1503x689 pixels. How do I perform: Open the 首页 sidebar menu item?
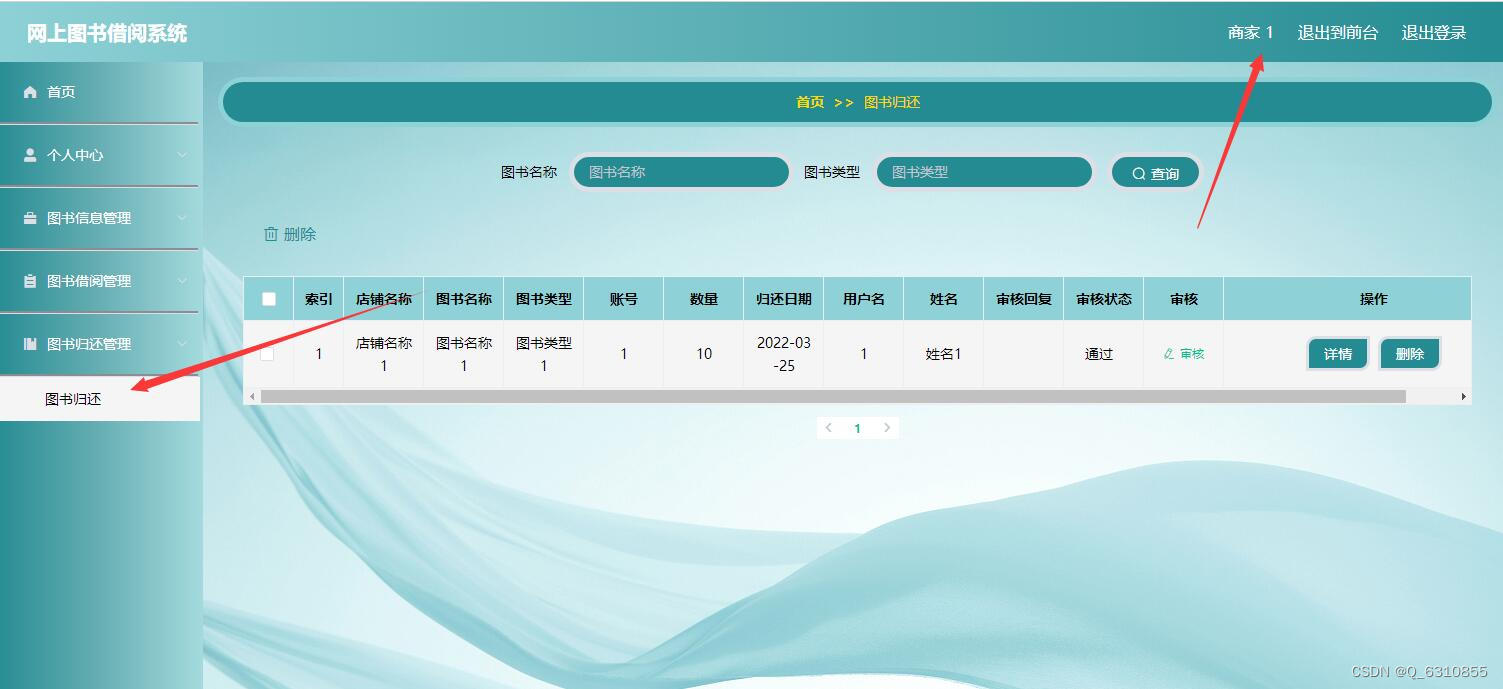point(100,92)
